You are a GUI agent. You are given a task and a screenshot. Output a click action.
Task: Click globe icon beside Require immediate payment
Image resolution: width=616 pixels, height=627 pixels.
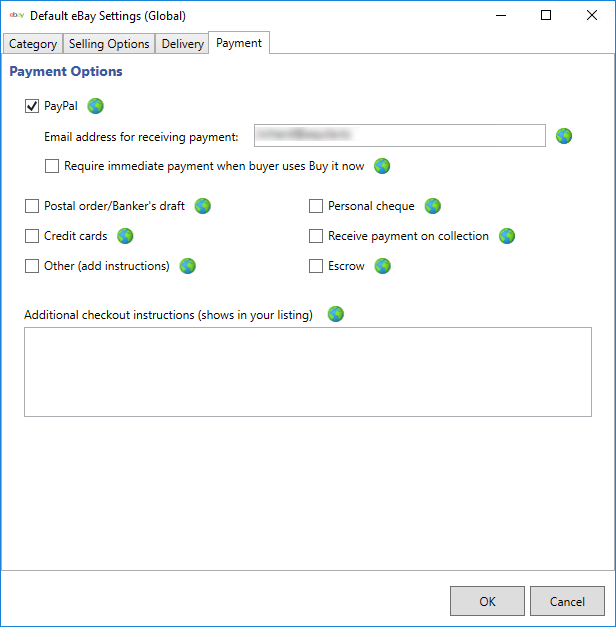(x=382, y=166)
